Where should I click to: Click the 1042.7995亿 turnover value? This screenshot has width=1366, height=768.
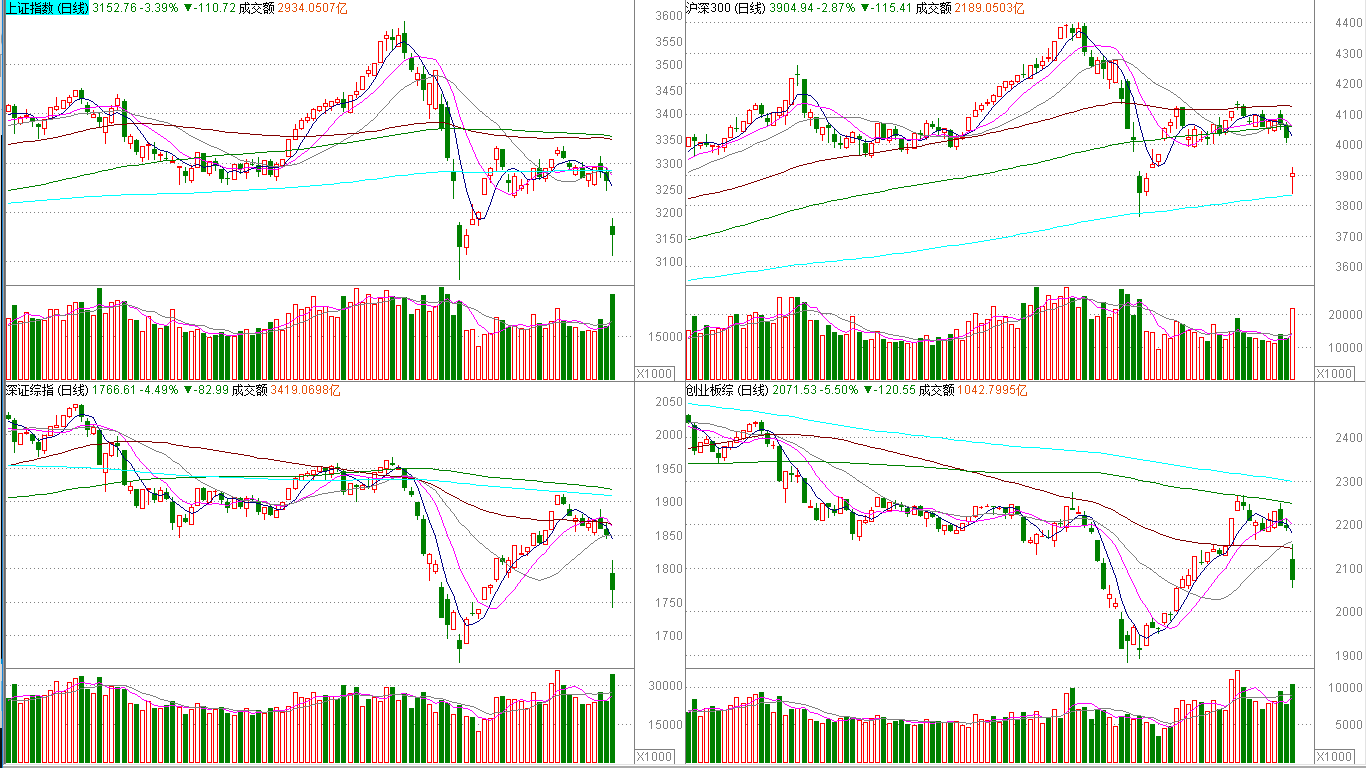point(992,390)
